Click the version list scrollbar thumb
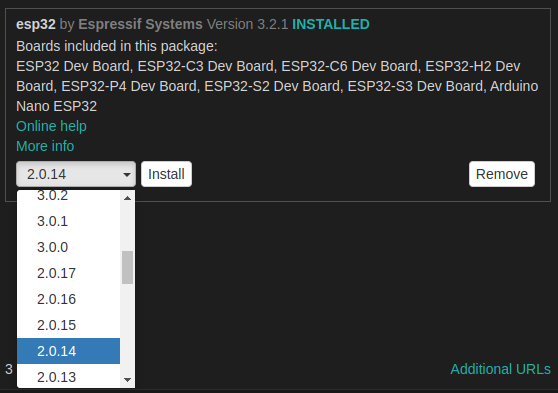558x393 pixels. pos(127,267)
